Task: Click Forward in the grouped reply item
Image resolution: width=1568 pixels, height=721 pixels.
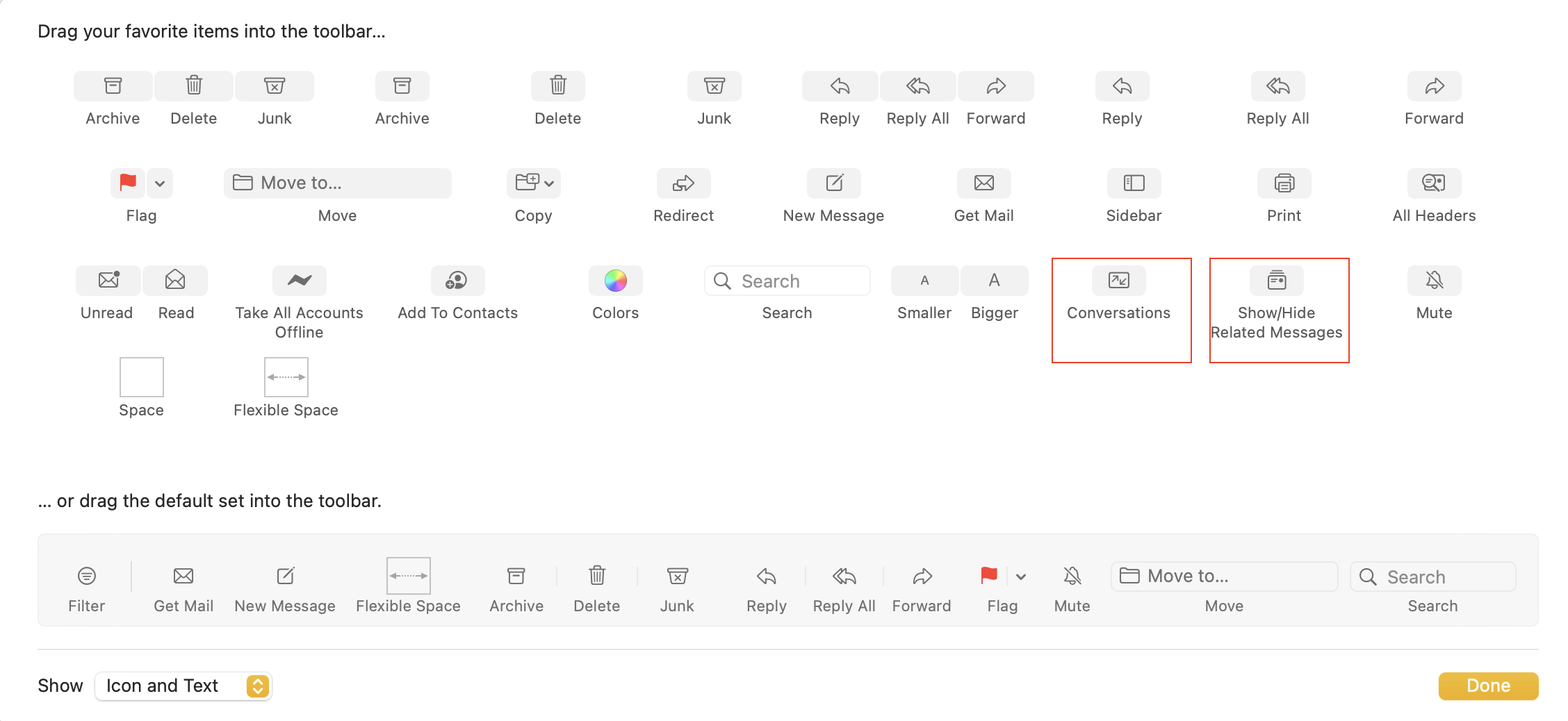Action: [x=996, y=86]
